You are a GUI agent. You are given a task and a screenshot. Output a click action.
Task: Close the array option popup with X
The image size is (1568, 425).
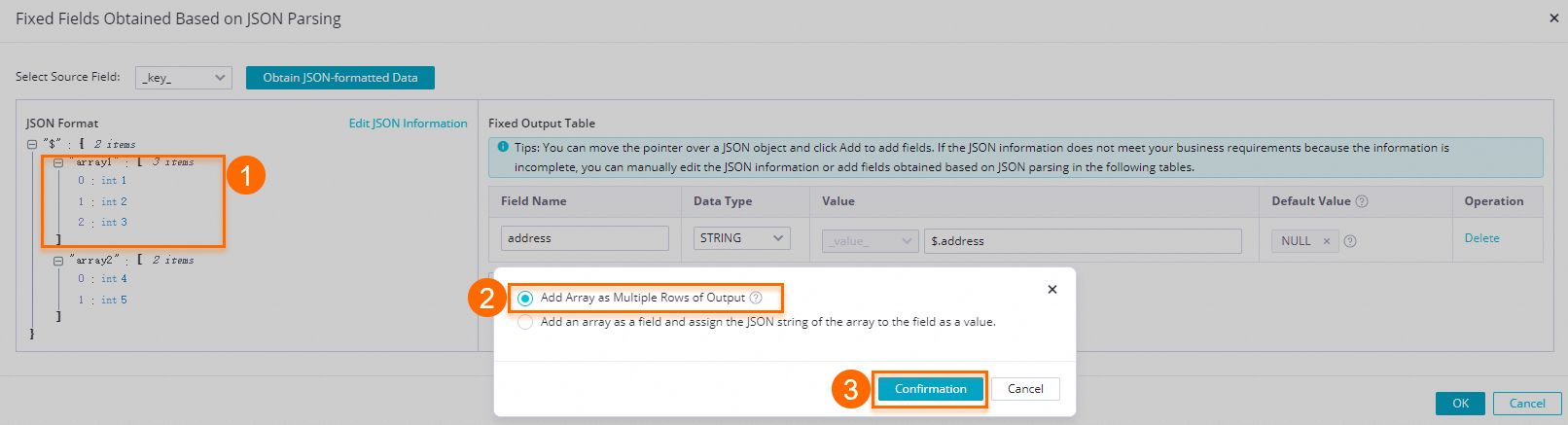(x=1051, y=289)
